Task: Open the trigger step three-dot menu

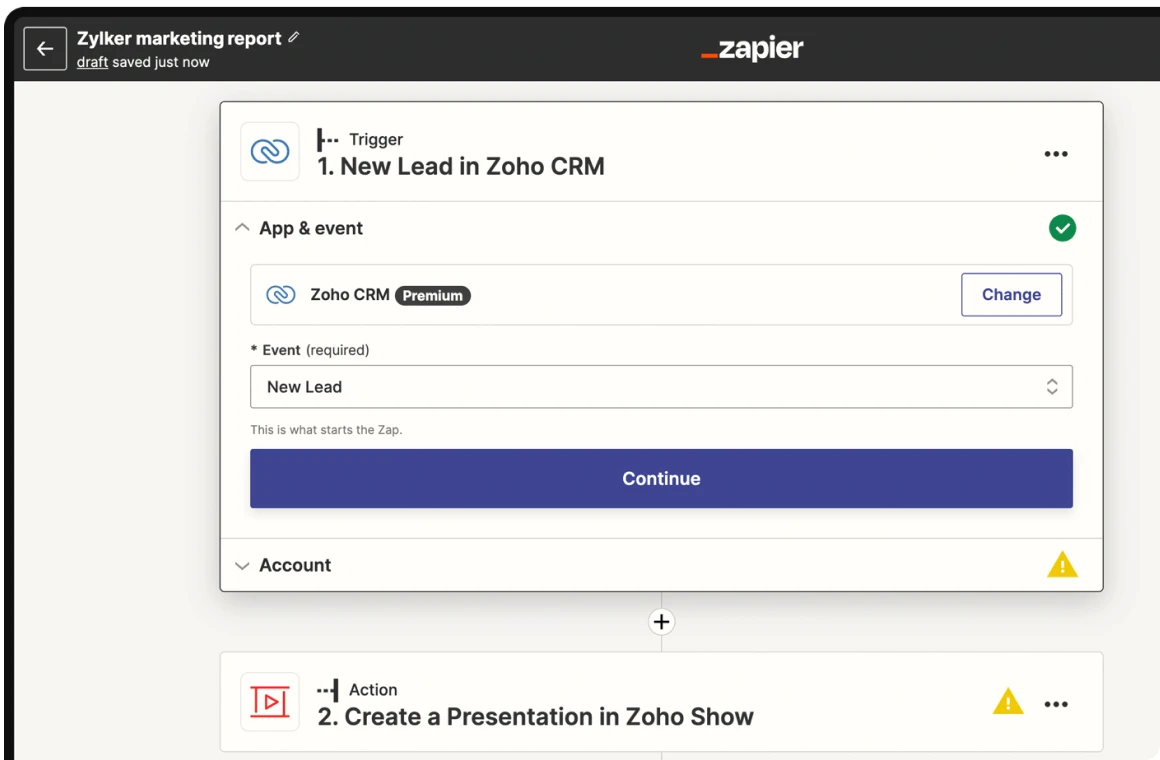Action: [1056, 154]
